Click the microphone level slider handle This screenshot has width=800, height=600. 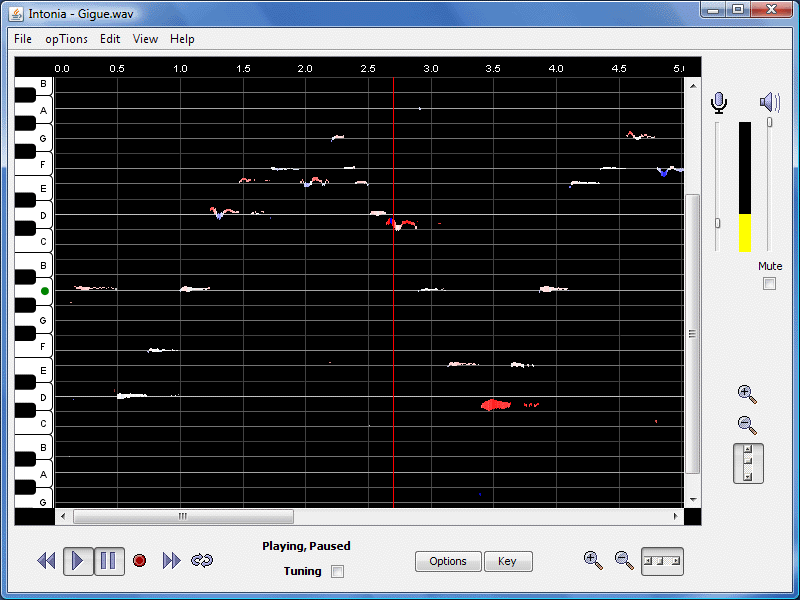pyautogui.click(x=718, y=223)
